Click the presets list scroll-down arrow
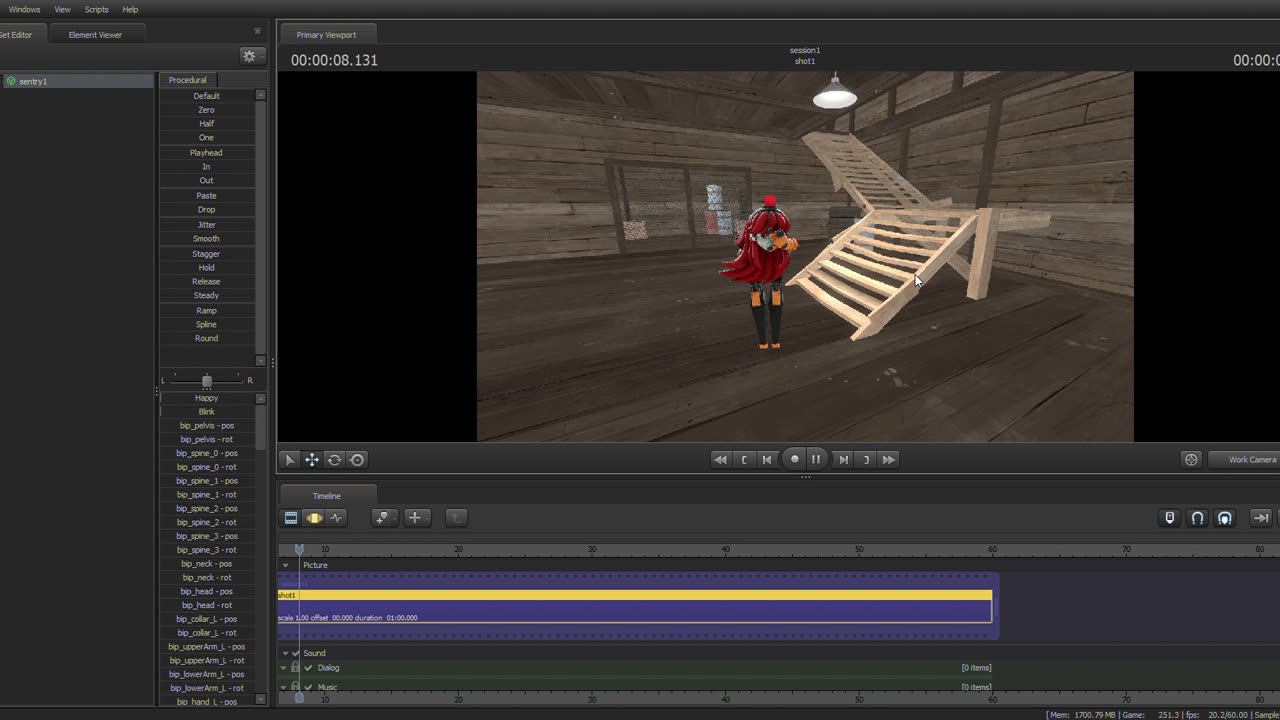This screenshot has height=720, width=1280. 261,361
